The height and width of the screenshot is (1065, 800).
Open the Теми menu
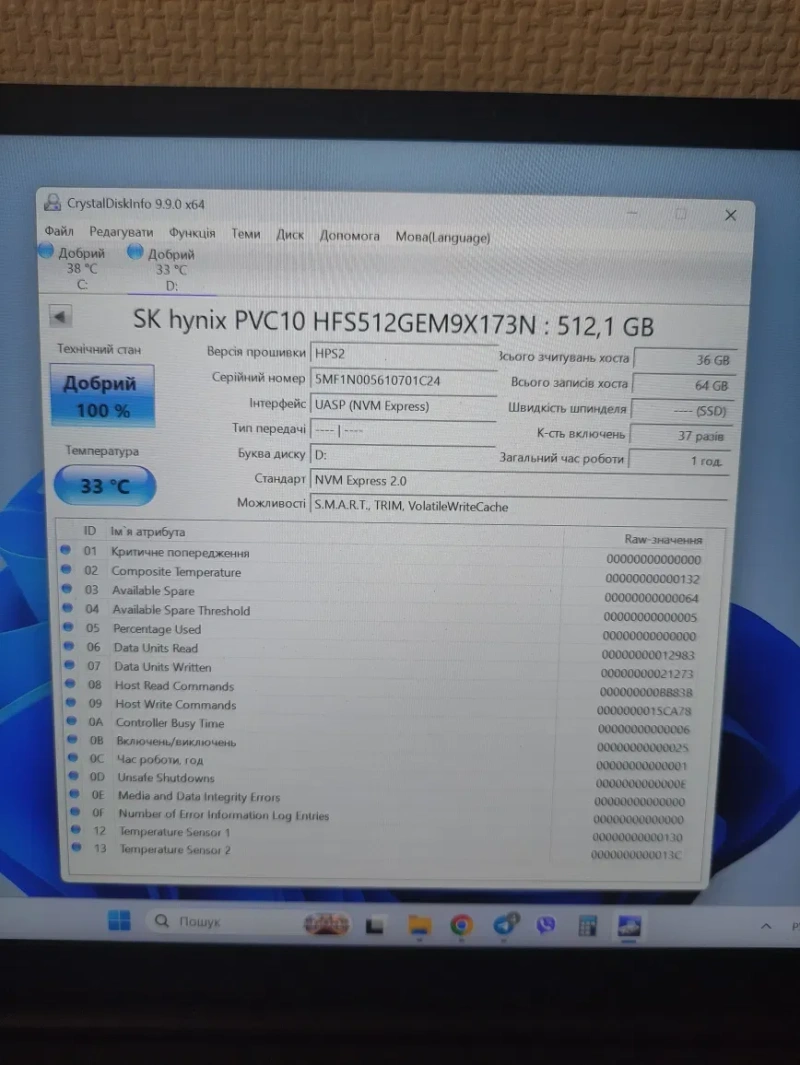[245, 234]
